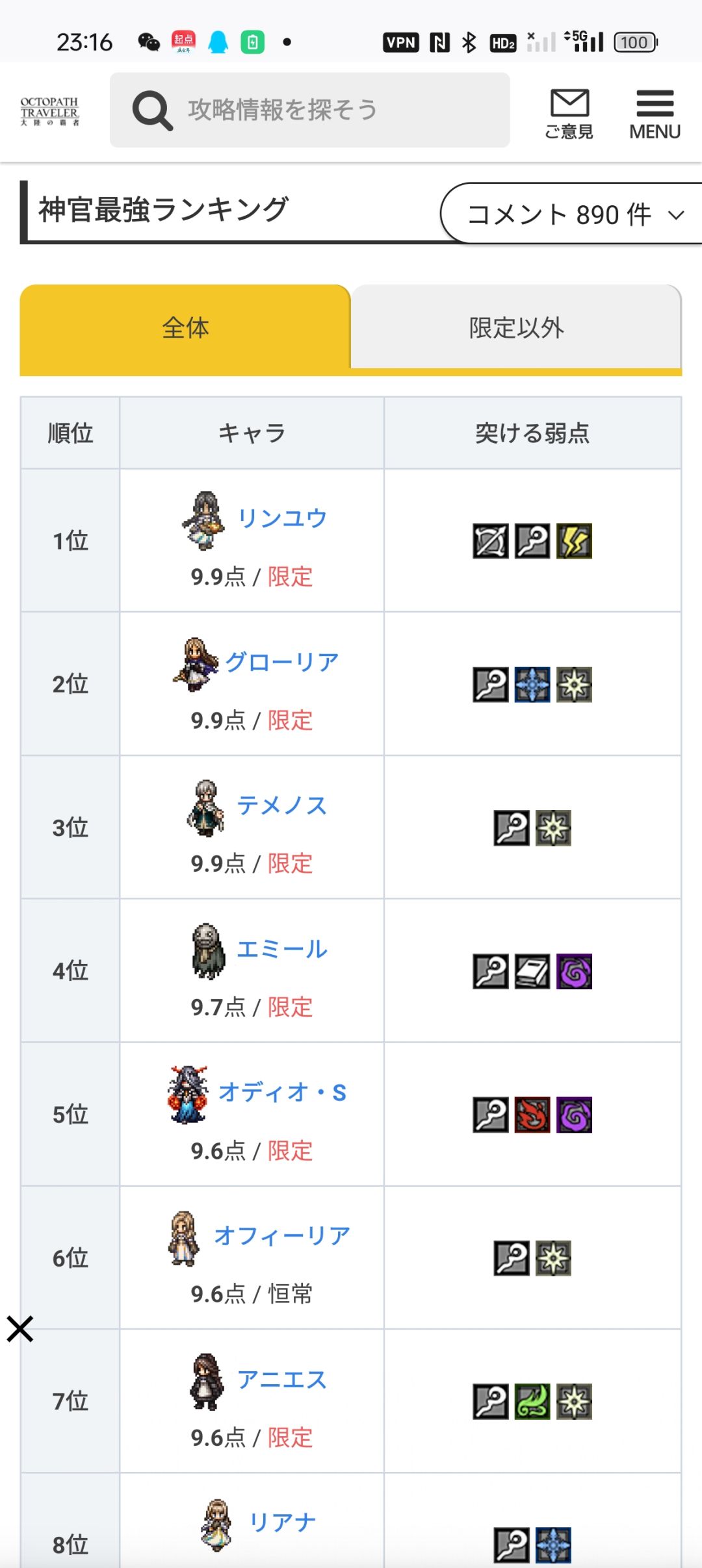Viewport: 702px width, 1568px height.
Task: Tap the tome weakness icon for エミール
Action: pyautogui.click(x=532, y=972)
